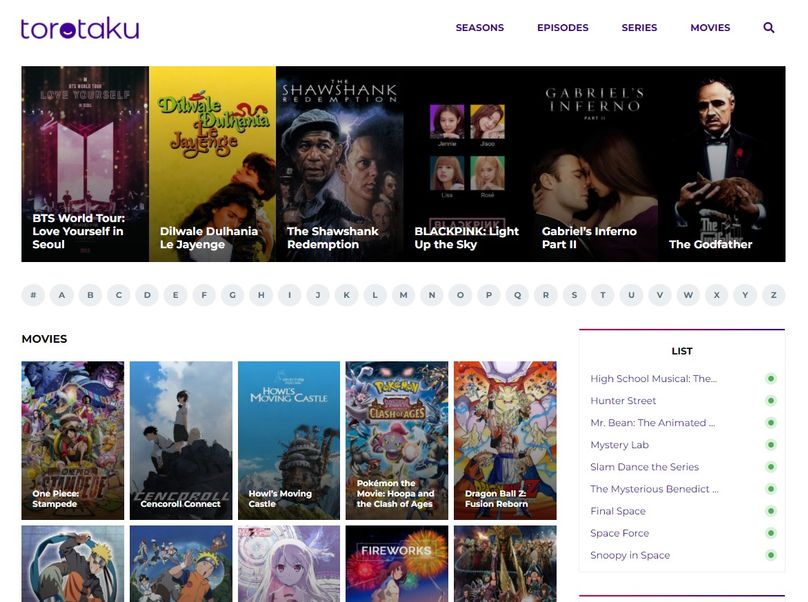Viewport: 808px width, 602px height.
Task: Open the Movies menu link
Action: 710,28
